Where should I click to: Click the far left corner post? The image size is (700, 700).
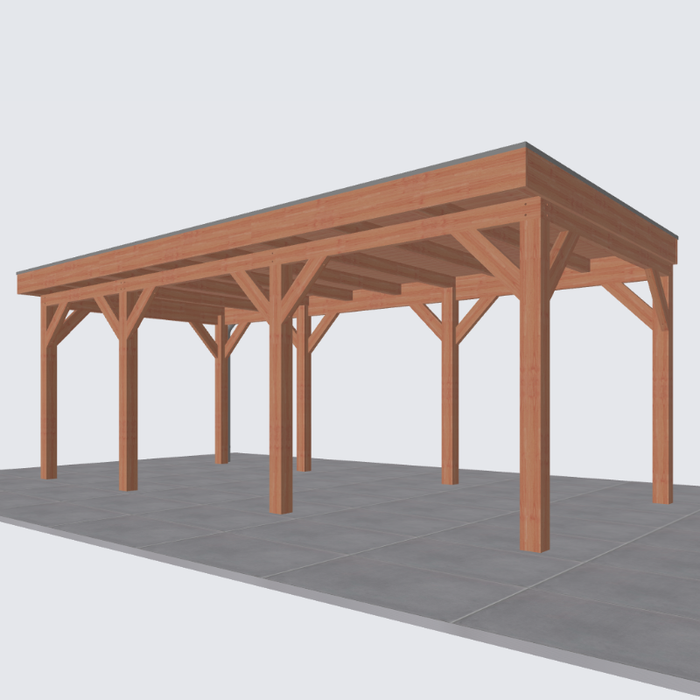pyautogui.click(x=48, y=400)
